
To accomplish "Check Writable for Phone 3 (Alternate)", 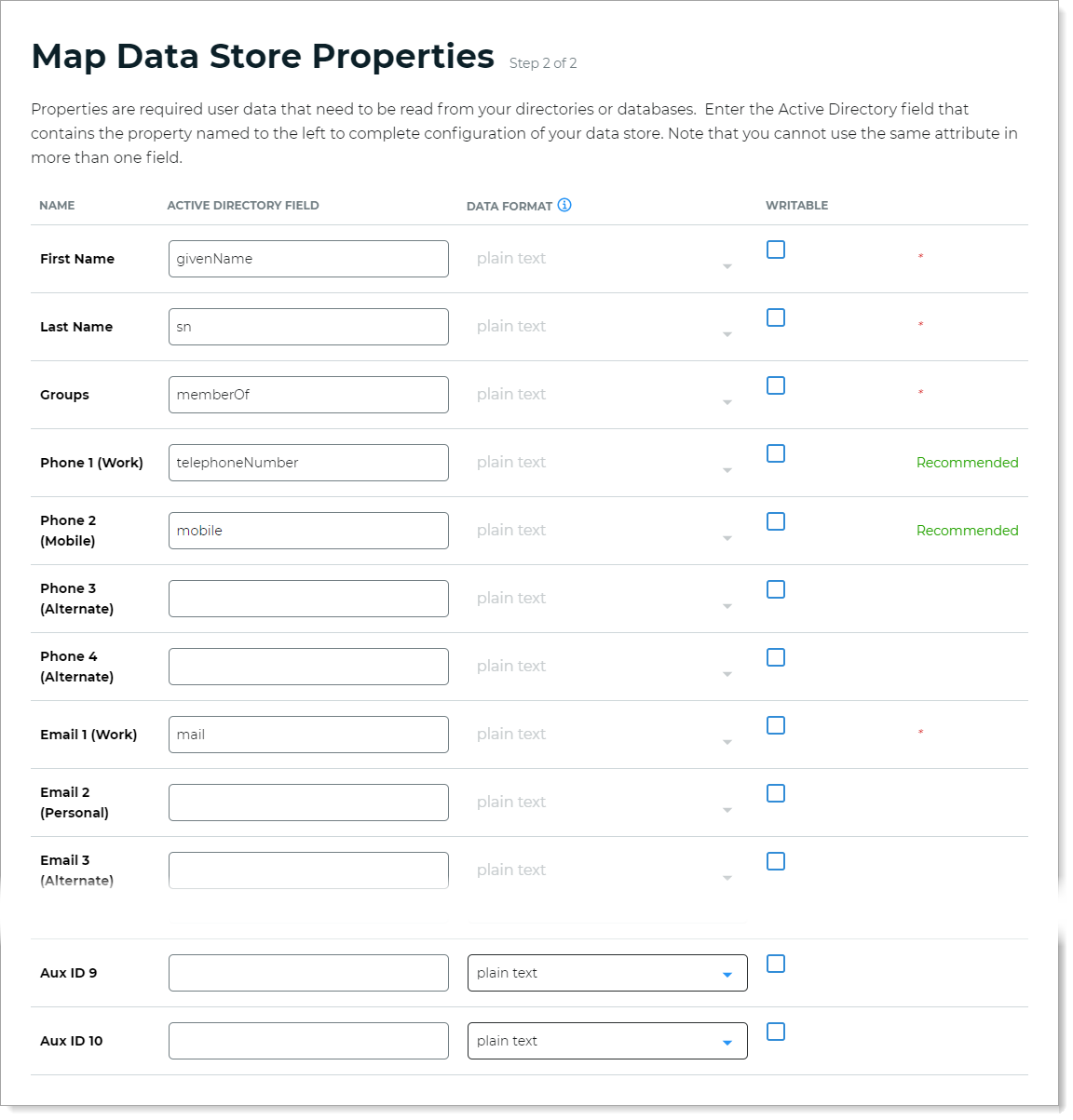I will point(776,589).
